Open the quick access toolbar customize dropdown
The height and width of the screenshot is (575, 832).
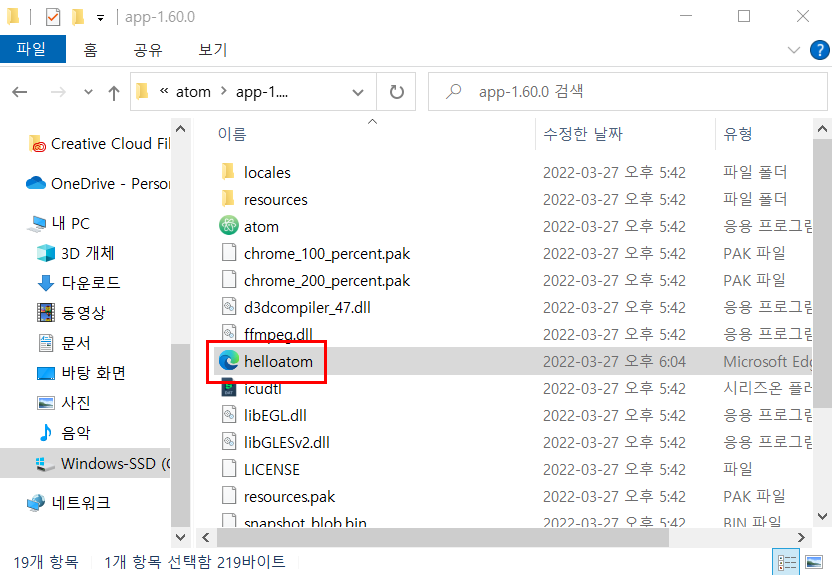100,18
